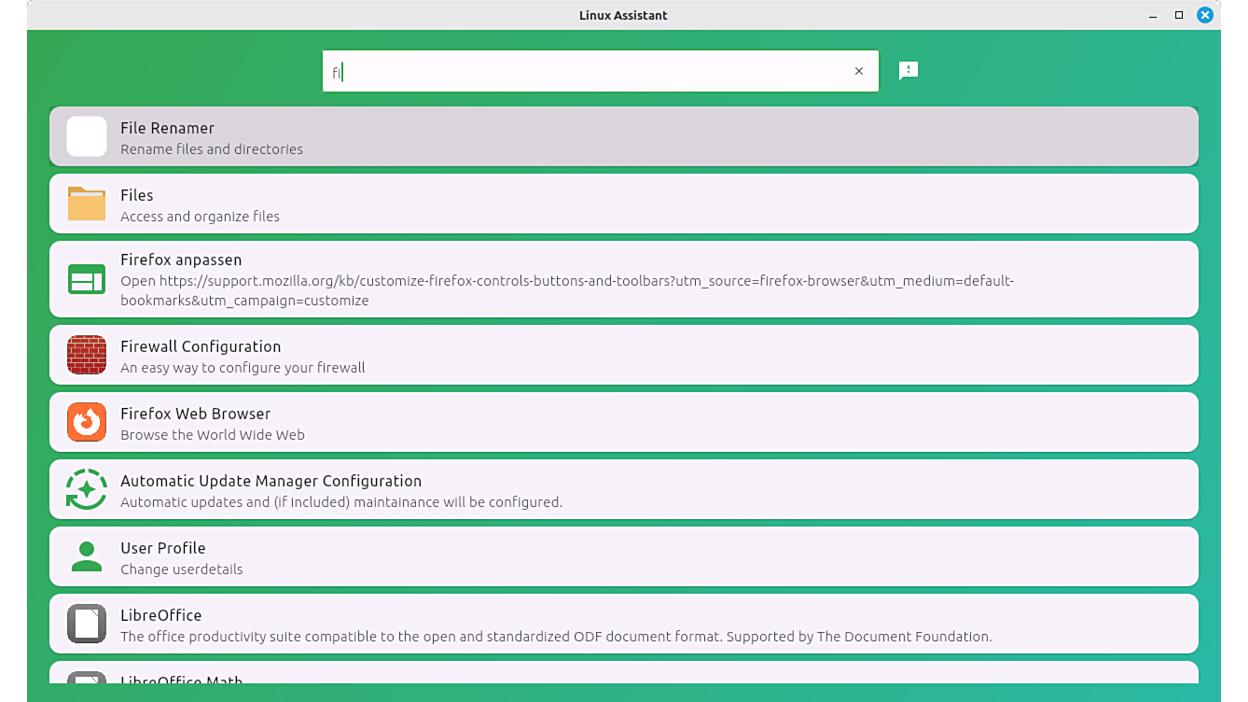
Task: Click the LibreOffice document icon
Action: tap(87, 624)
